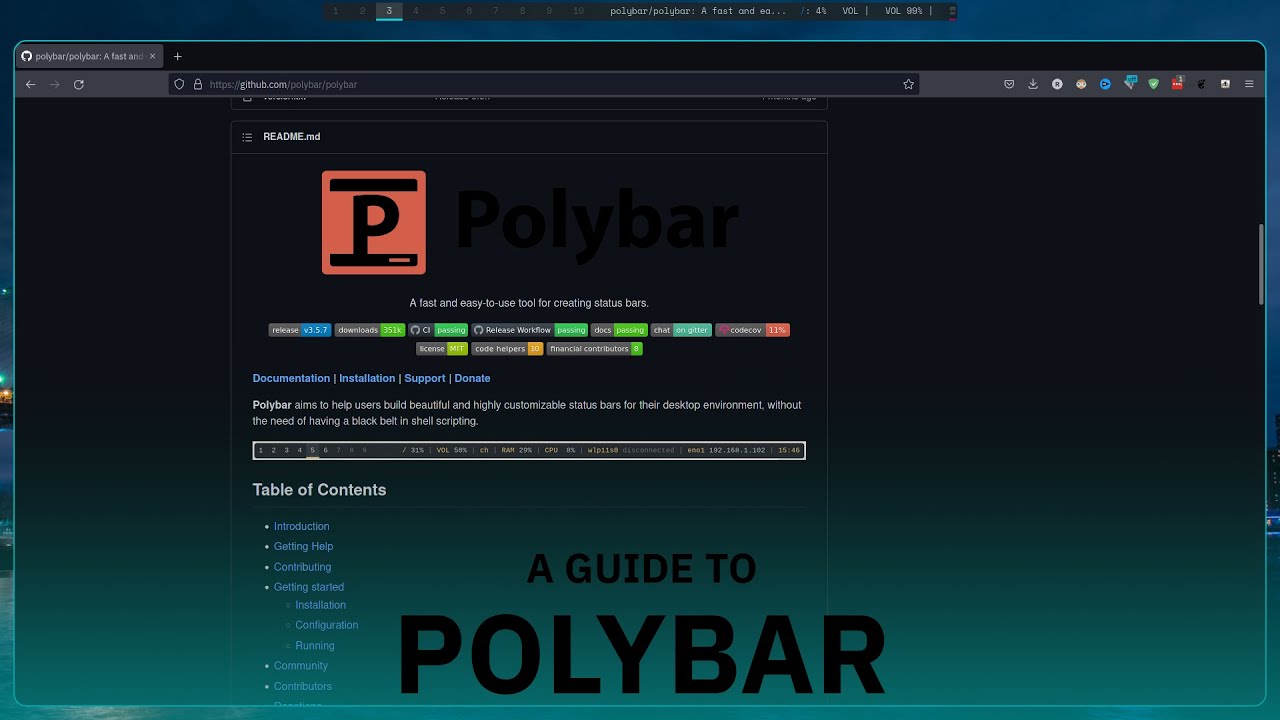Click the Polybar logo image
1280x720 pixels.
[x=529, y=222]
